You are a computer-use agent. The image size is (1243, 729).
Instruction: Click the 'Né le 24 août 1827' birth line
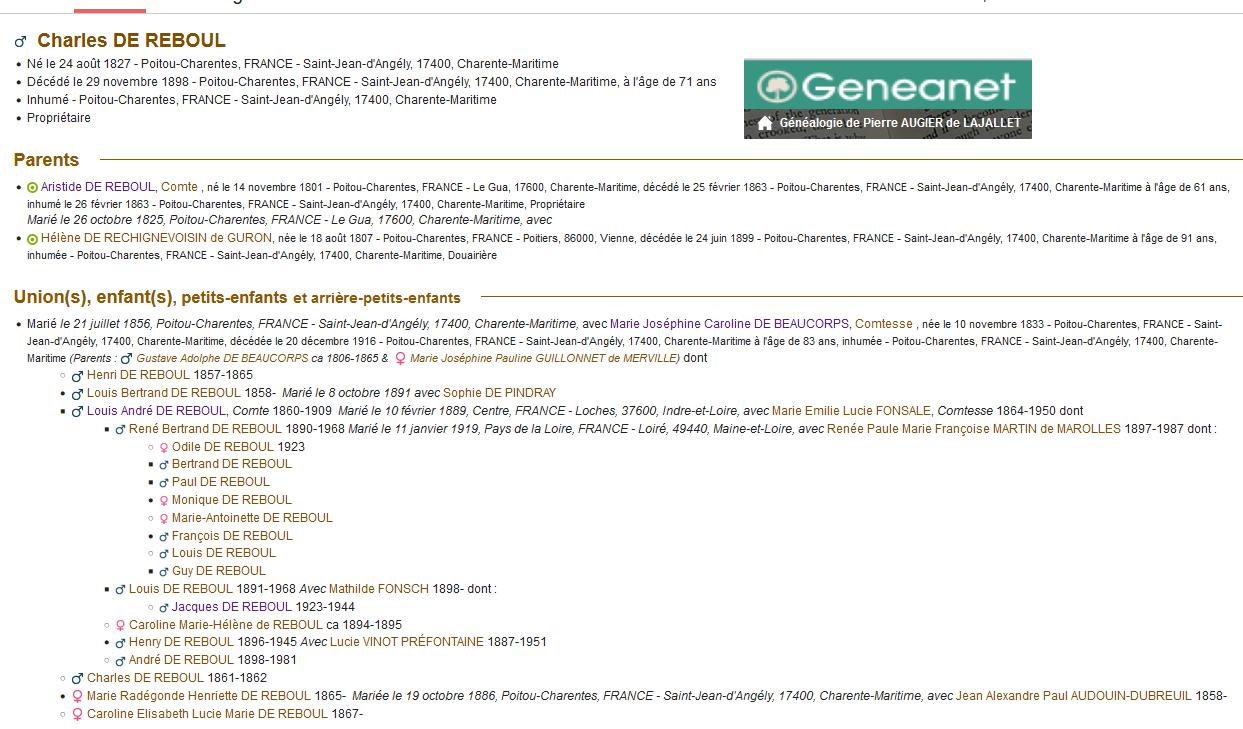coord(293,64)
